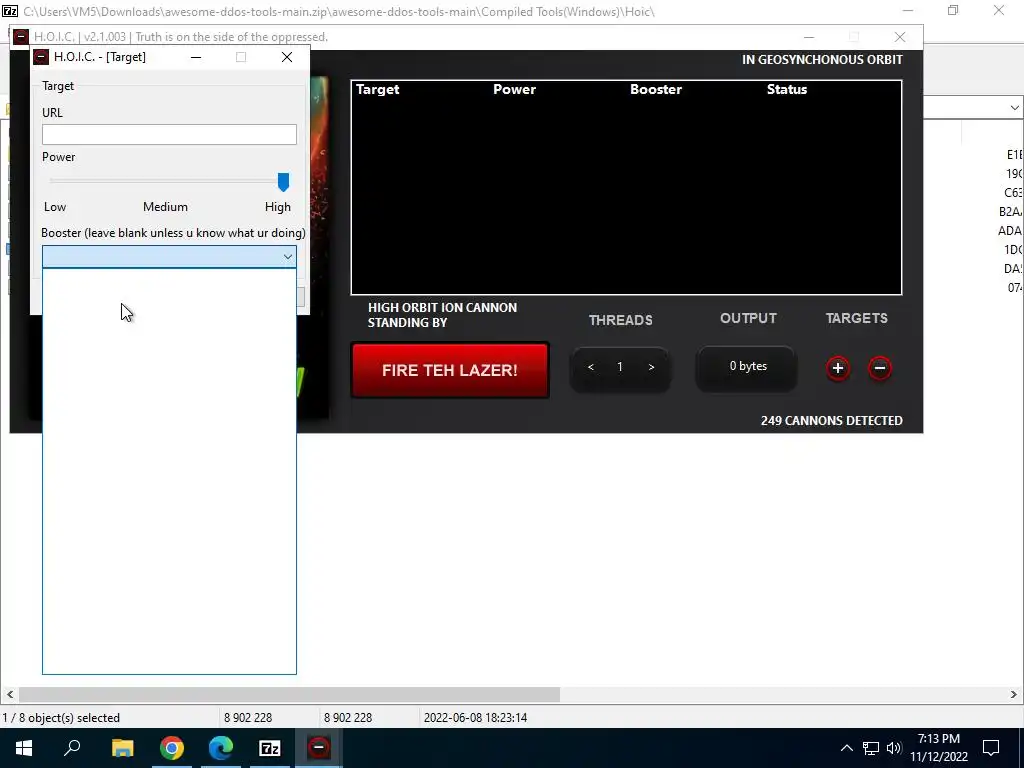Viewport: 1024px width, 768px height.
Task: Collapse the Booster dropdown arrow
Action: pos(287,257)
